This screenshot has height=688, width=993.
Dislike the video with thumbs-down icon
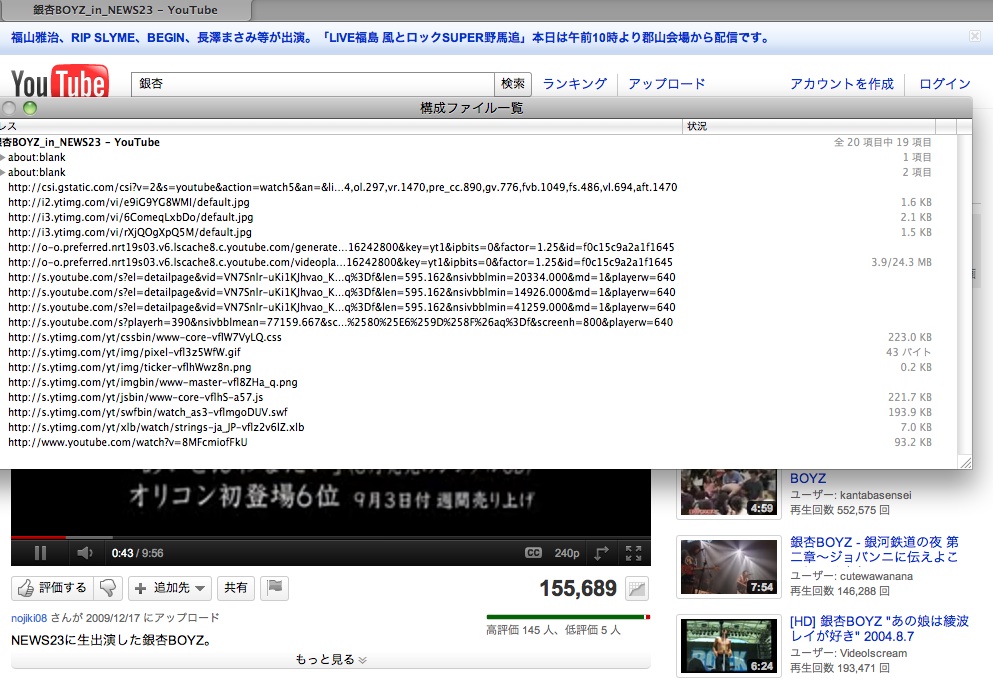108,588
